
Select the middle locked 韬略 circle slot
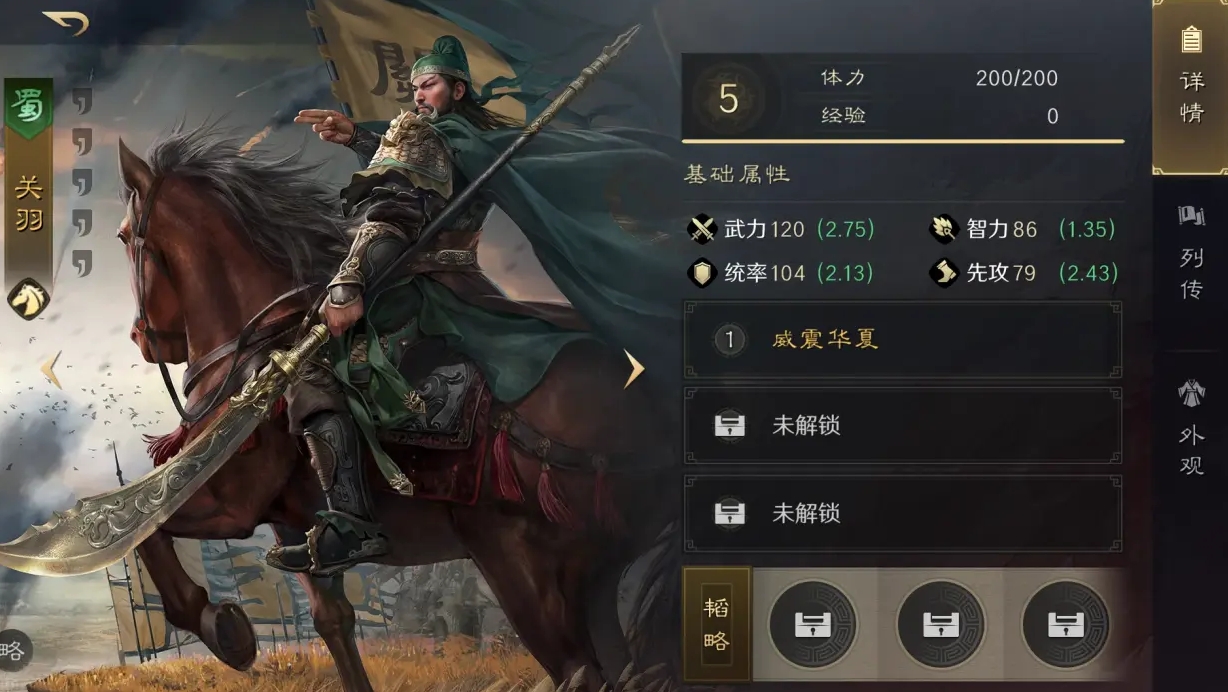pos(940,624)
